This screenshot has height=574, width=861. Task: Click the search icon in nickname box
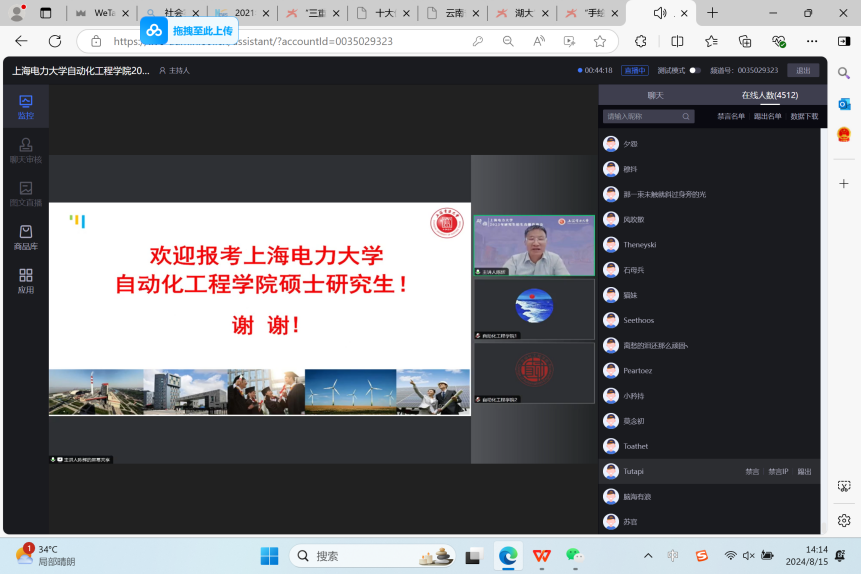click(686, 116)
